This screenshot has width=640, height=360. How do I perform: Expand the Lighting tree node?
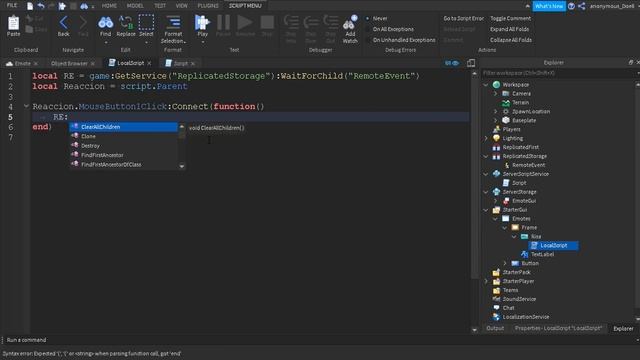(486, 138)
